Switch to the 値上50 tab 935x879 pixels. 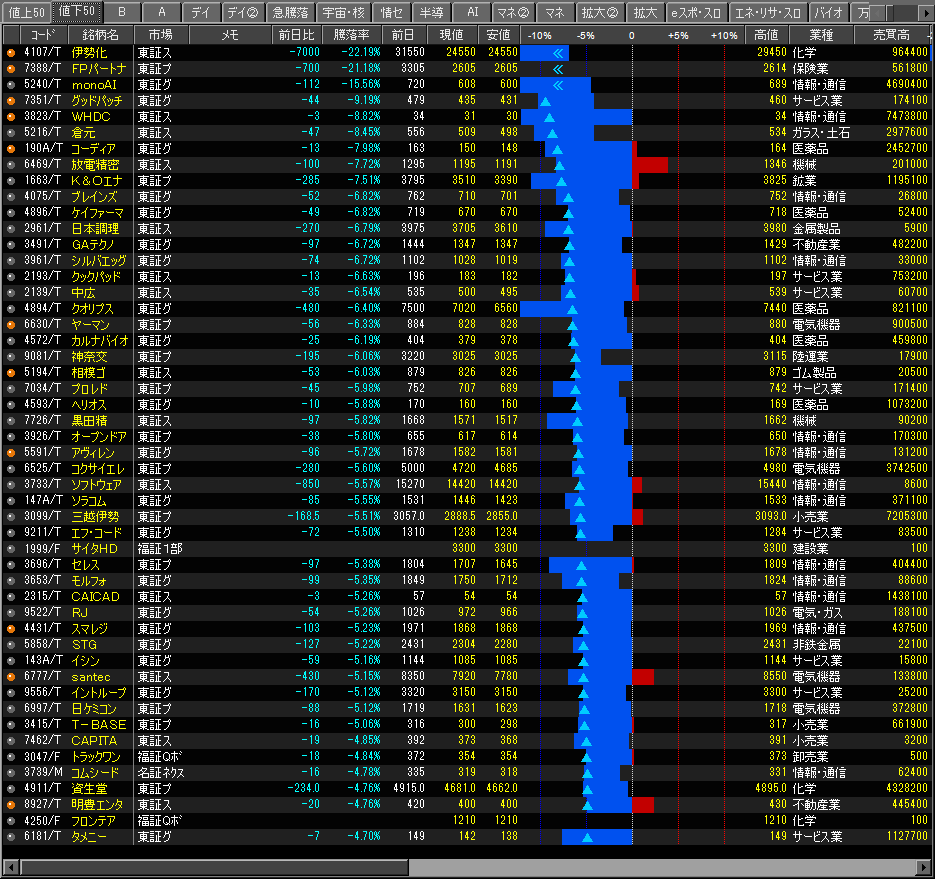point(25,12)
